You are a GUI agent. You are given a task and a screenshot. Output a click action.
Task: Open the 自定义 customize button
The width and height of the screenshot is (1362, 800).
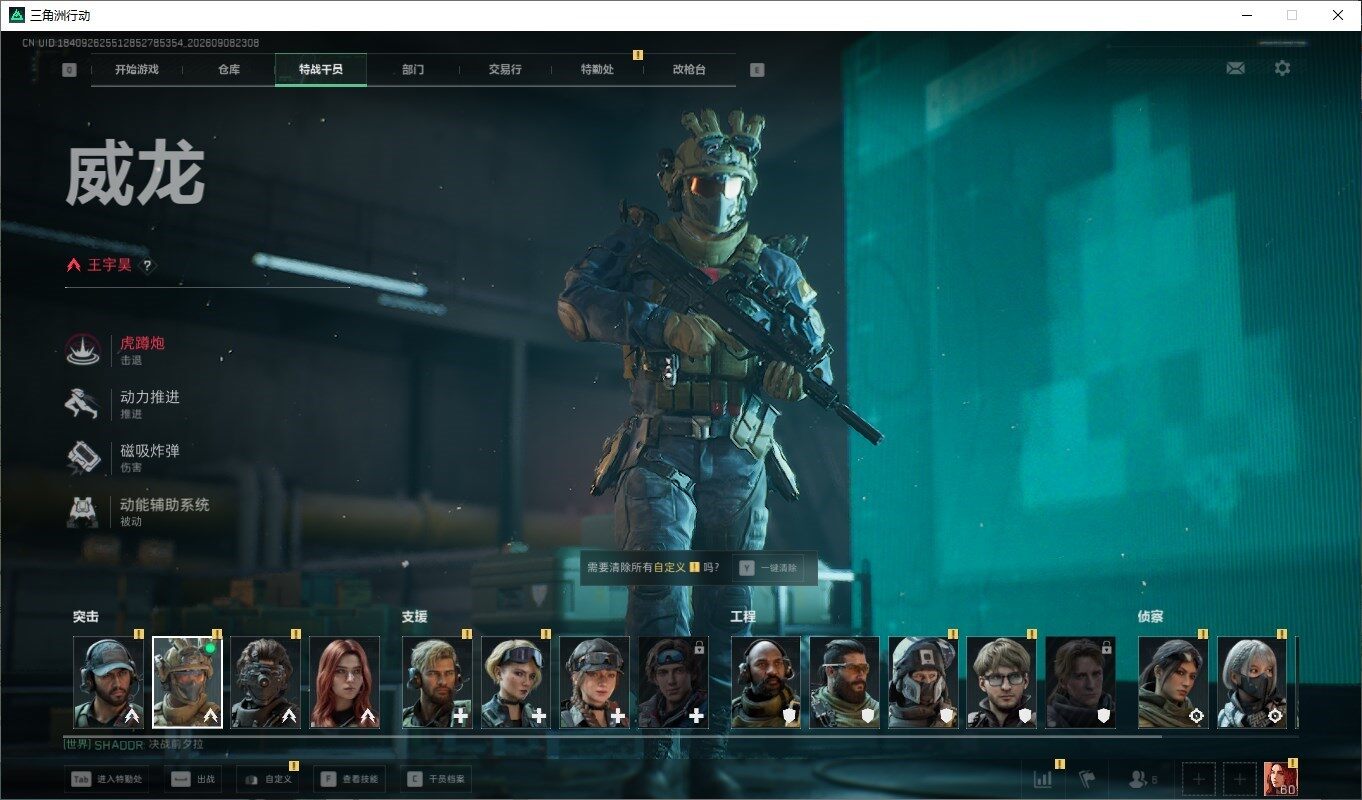pyautogui.click(x=267, y=779)
